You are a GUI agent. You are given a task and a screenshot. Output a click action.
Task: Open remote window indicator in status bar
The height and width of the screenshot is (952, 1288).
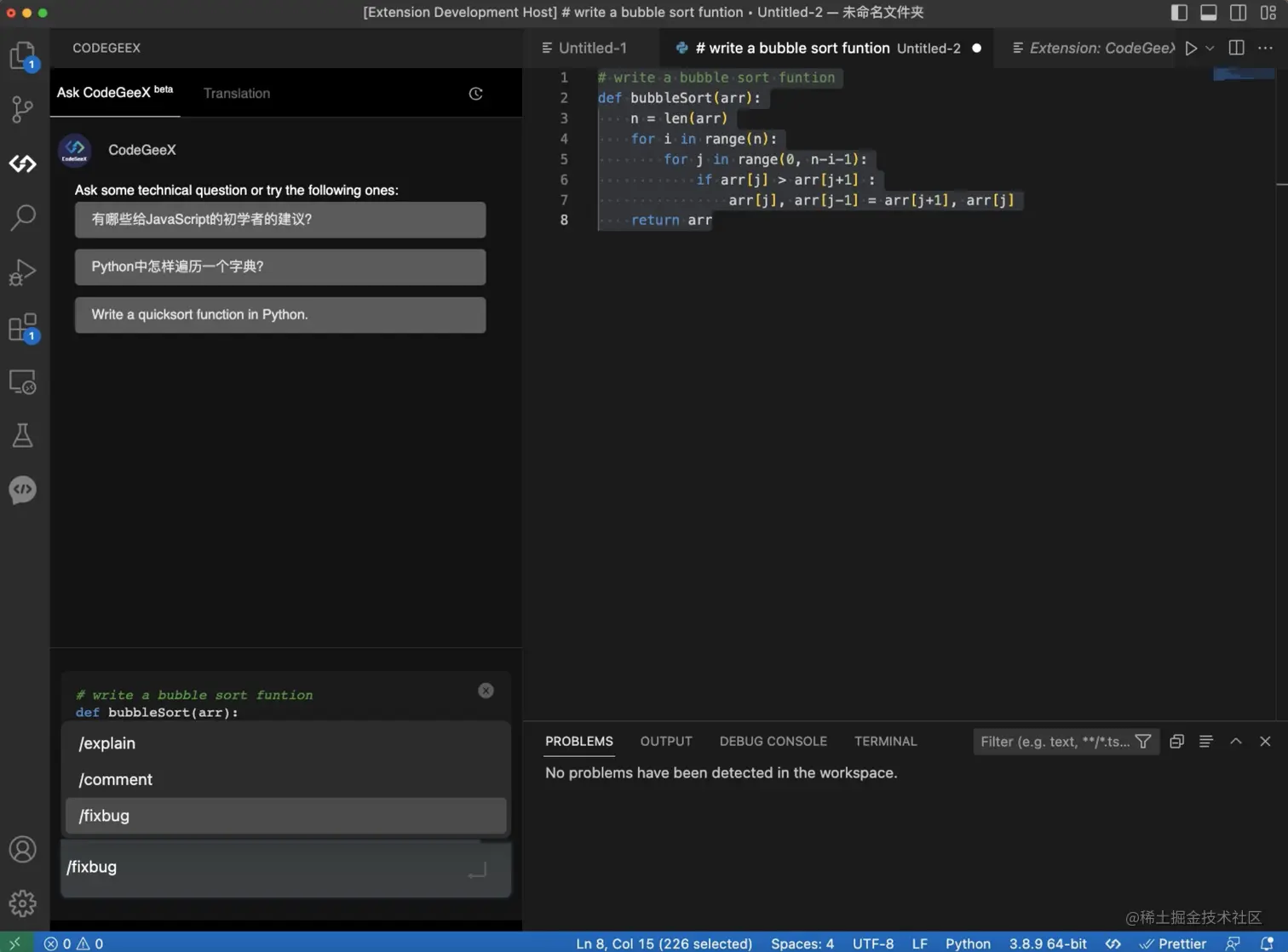pyautogui.click(x=16, y=943)
